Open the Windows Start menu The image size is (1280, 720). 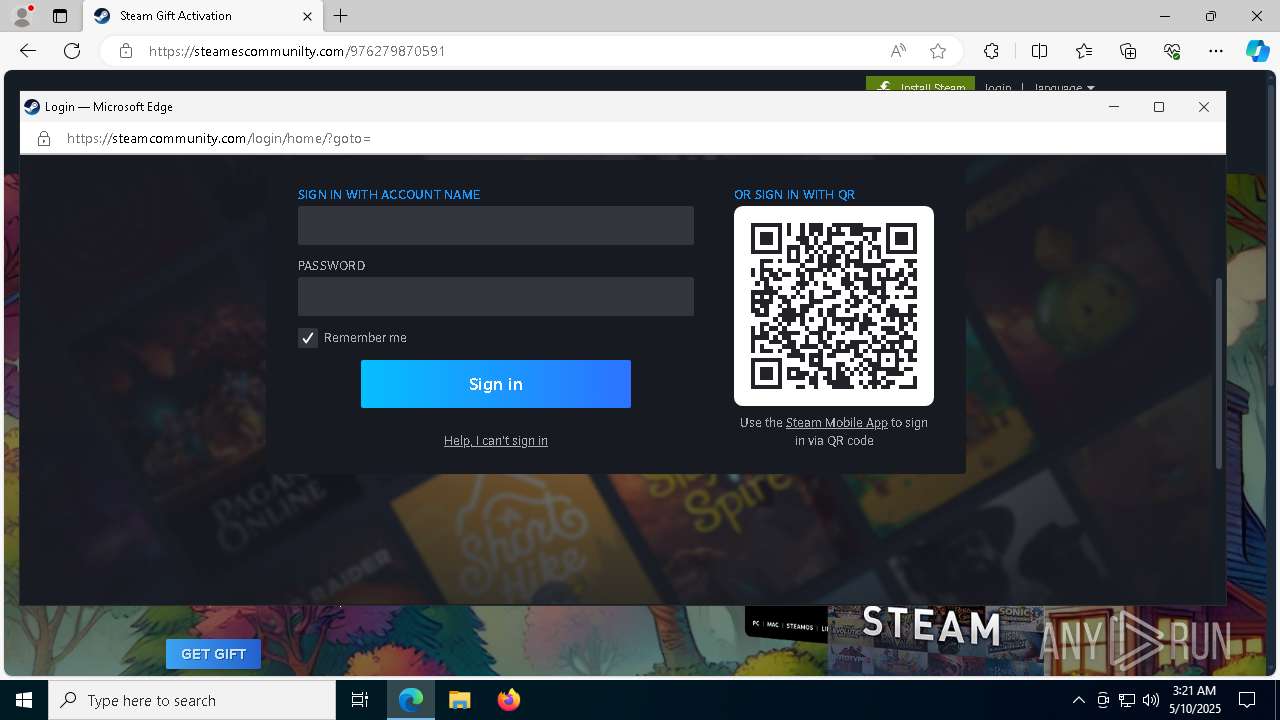(24, 700)
